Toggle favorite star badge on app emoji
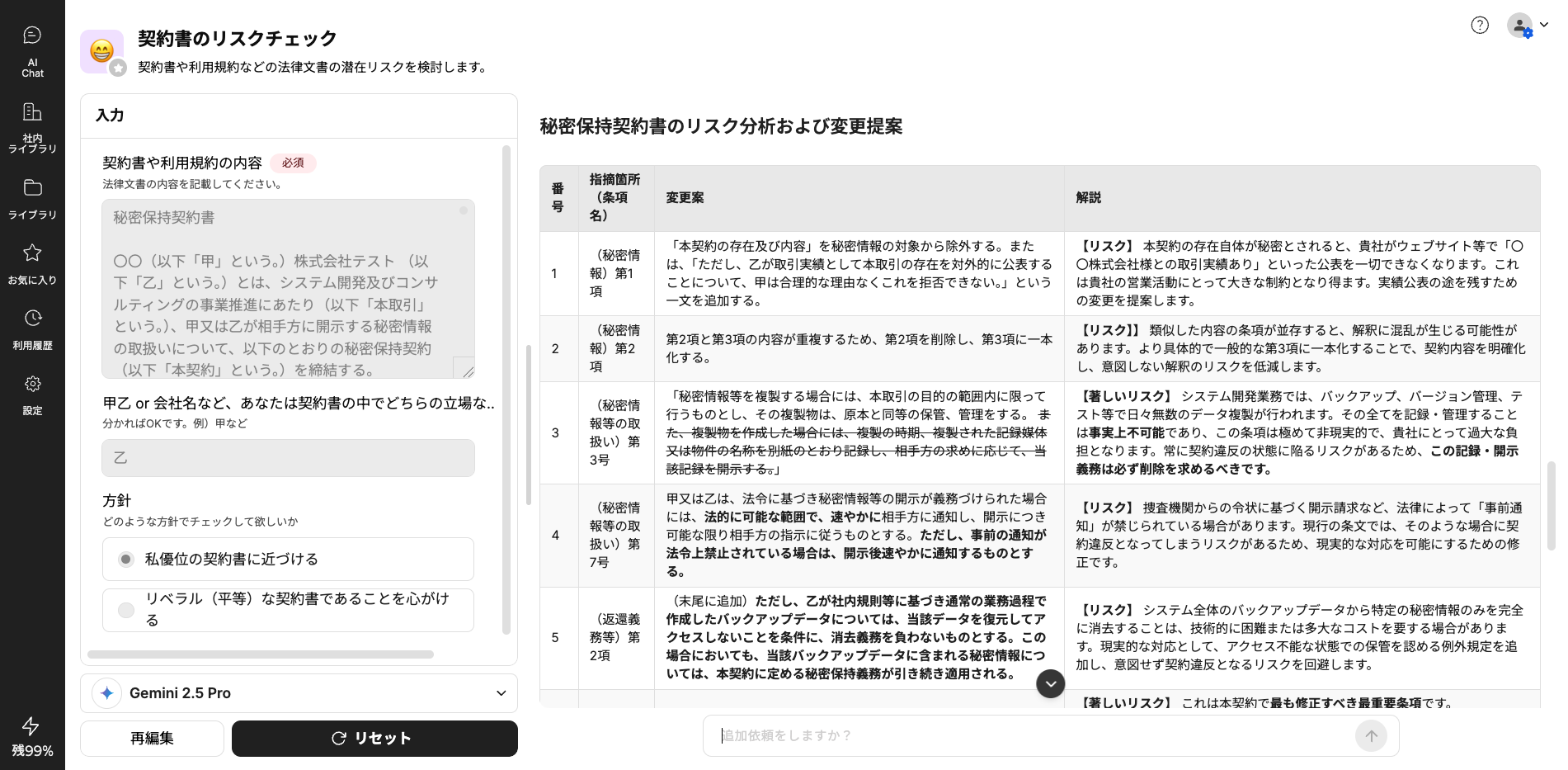The width and height of the screenshot is (1568, 770). 119,68
